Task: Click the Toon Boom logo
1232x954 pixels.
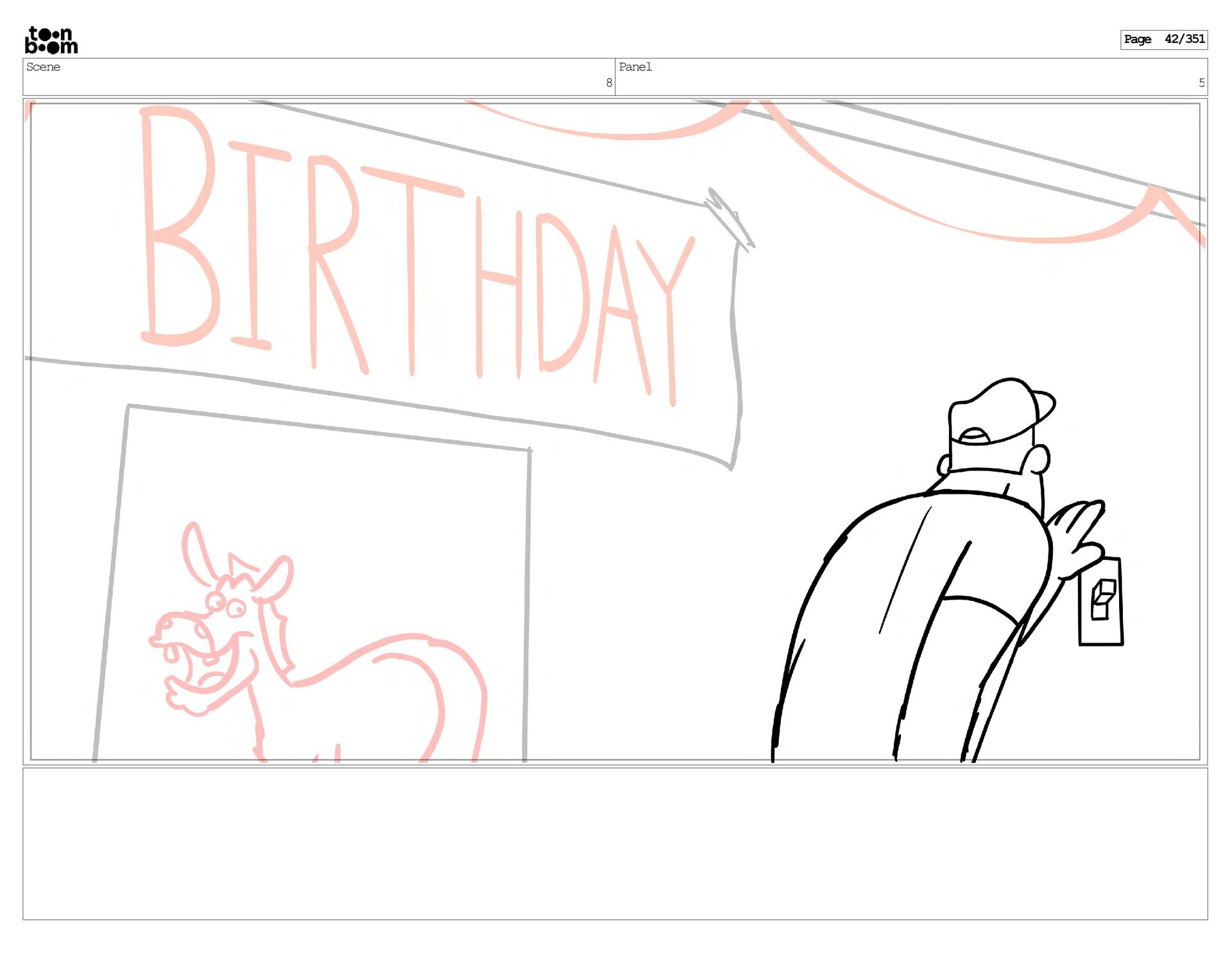Action: [51, 40]
